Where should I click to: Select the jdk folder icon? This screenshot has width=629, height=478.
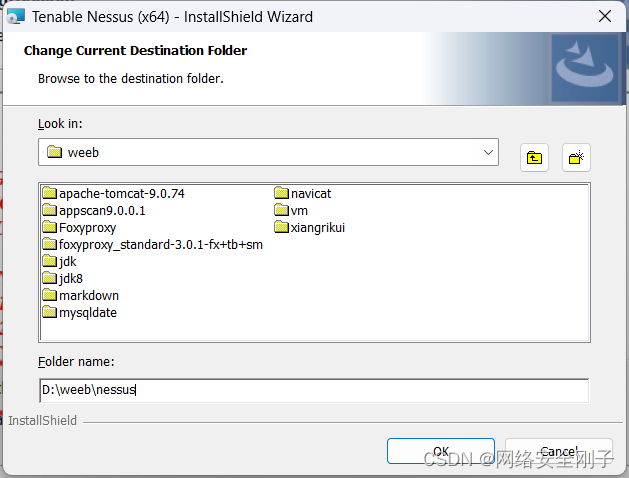pos(50,261)
